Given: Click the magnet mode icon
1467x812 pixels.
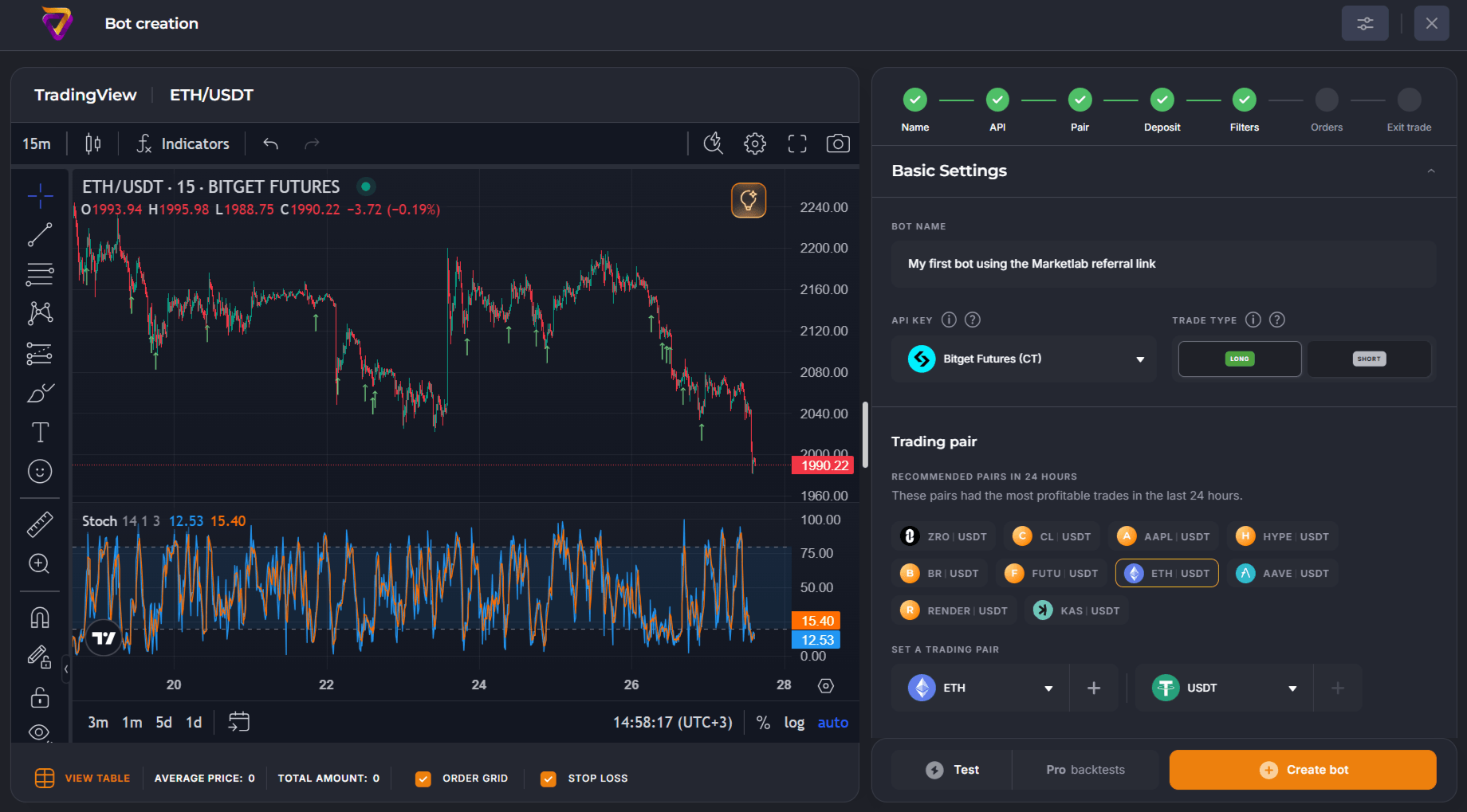Looking at the screenshot, I should point(40,618).
